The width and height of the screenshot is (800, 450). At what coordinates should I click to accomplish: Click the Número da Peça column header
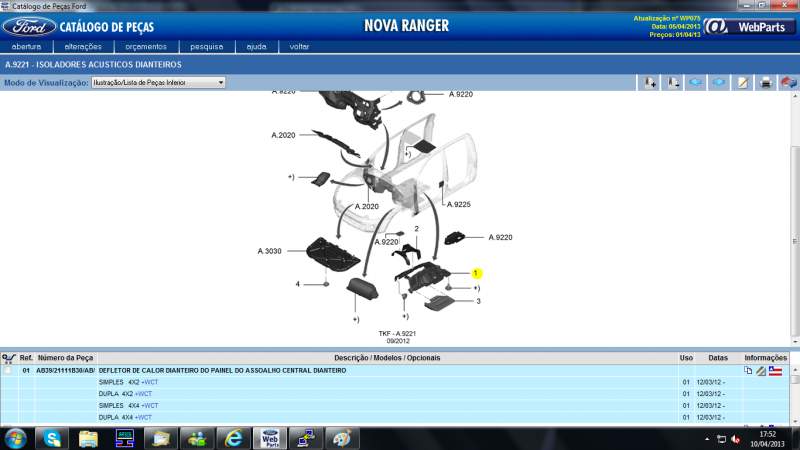[x=65, y=358]
